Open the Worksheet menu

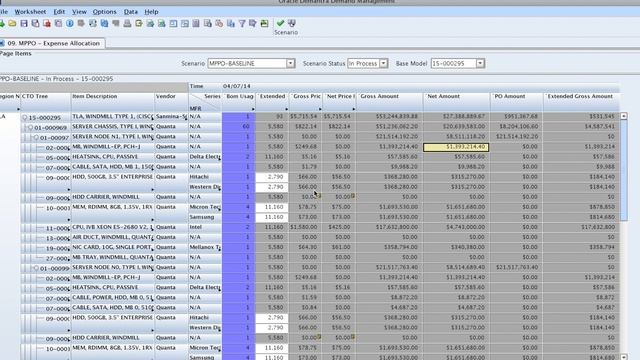(x=30, y=12)
